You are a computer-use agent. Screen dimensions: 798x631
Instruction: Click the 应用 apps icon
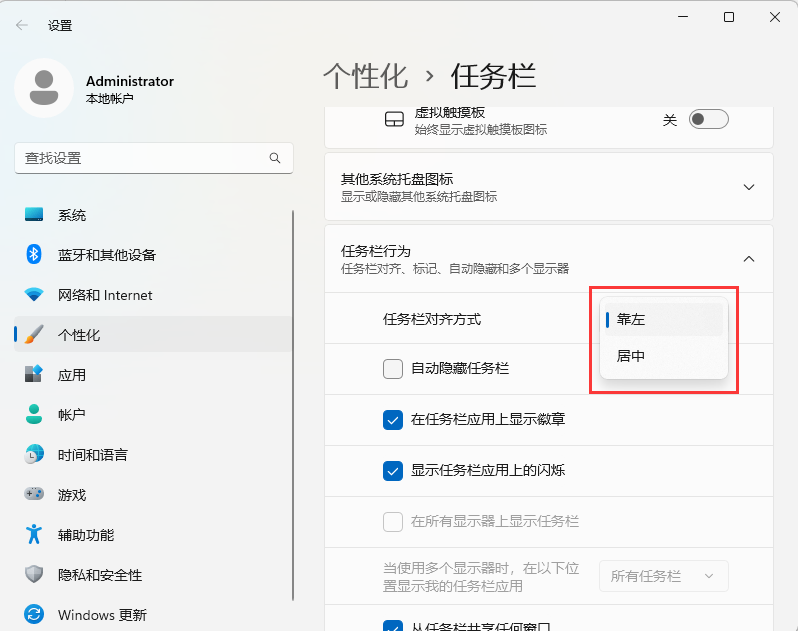click(34, 375)
